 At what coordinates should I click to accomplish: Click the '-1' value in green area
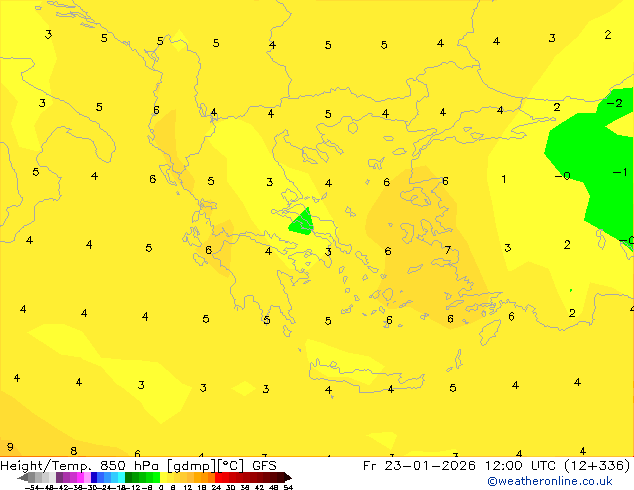tap(619, 172)
